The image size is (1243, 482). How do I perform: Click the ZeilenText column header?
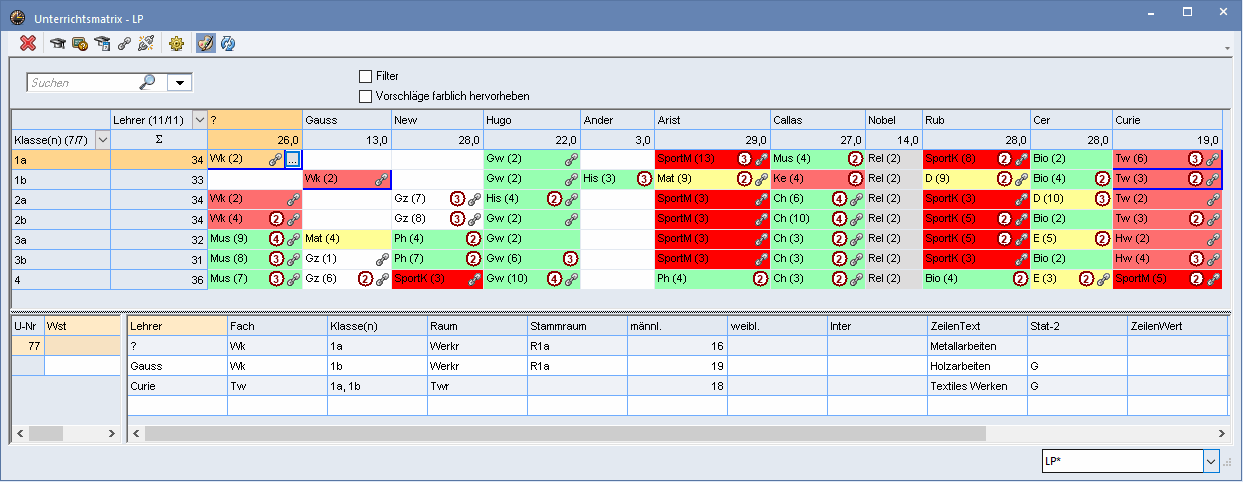pos(977,325)
